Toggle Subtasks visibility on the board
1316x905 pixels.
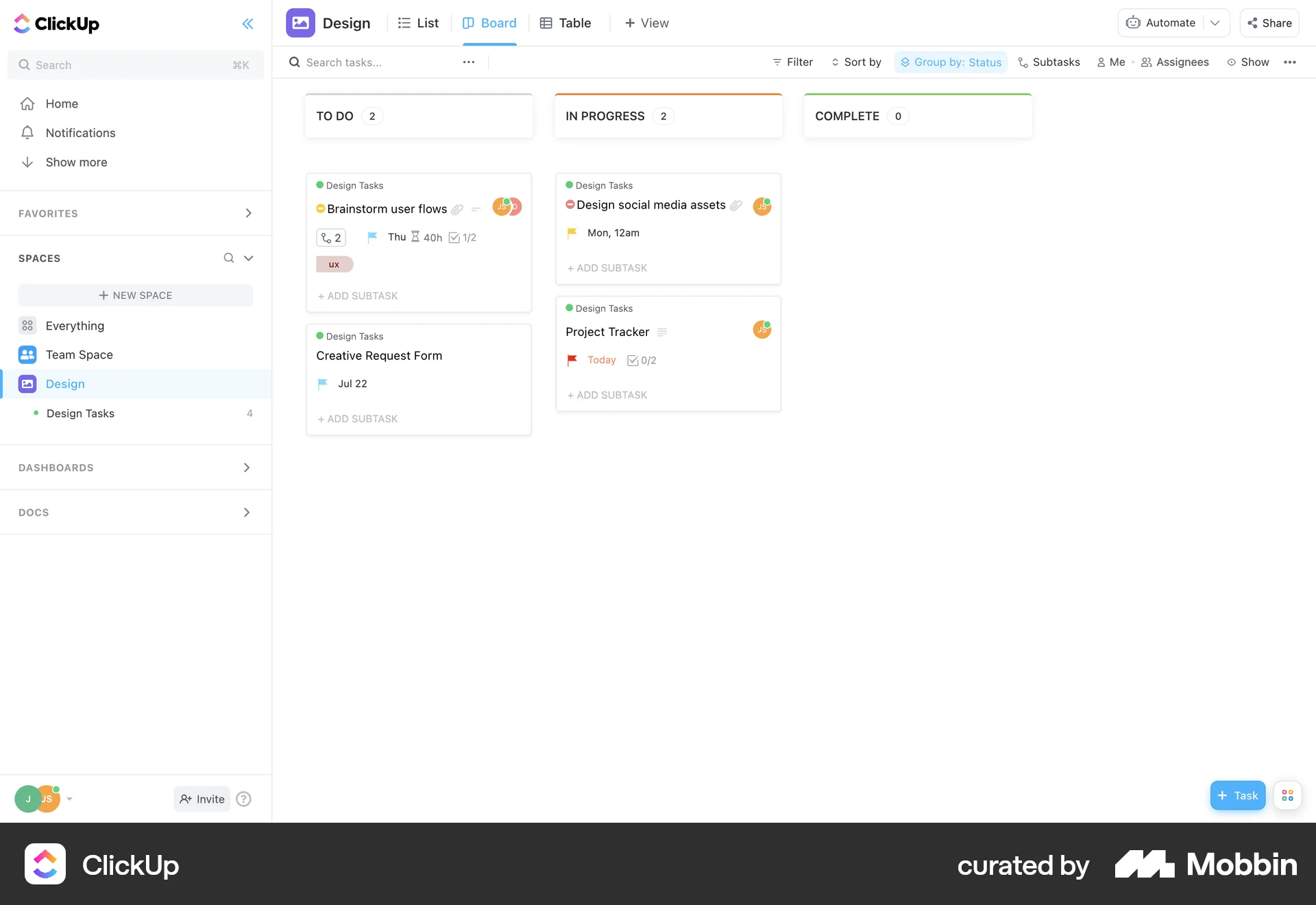pos(1049,62)
